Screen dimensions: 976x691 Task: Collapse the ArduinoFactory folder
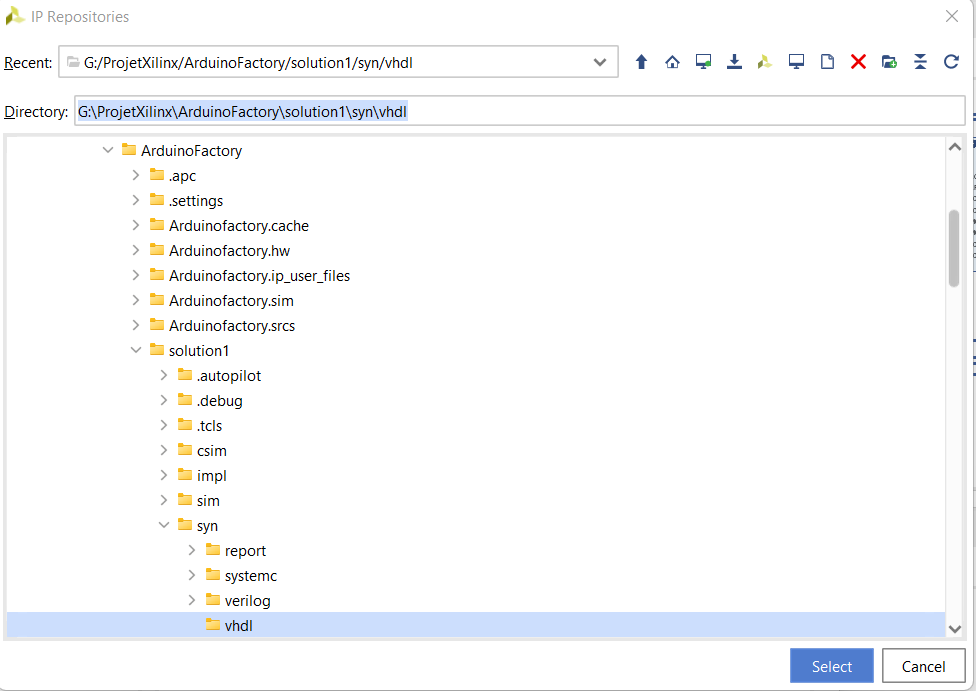click(108, 151)
